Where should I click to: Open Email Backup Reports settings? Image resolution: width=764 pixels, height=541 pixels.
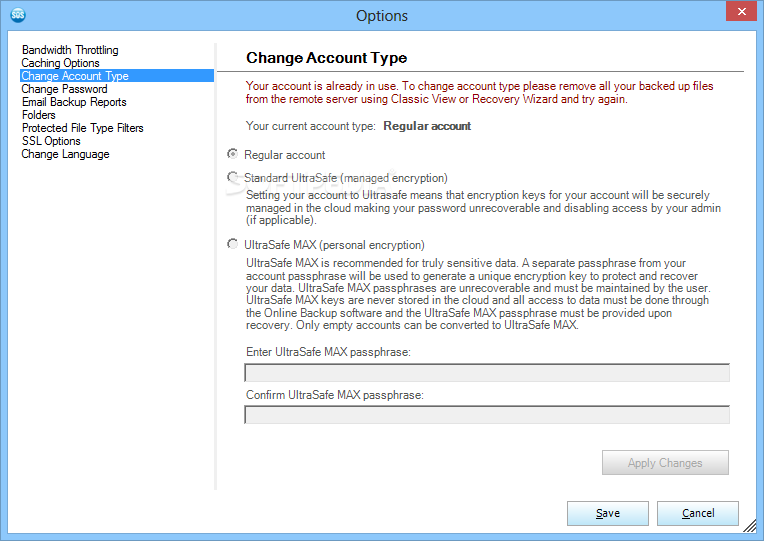74,102
